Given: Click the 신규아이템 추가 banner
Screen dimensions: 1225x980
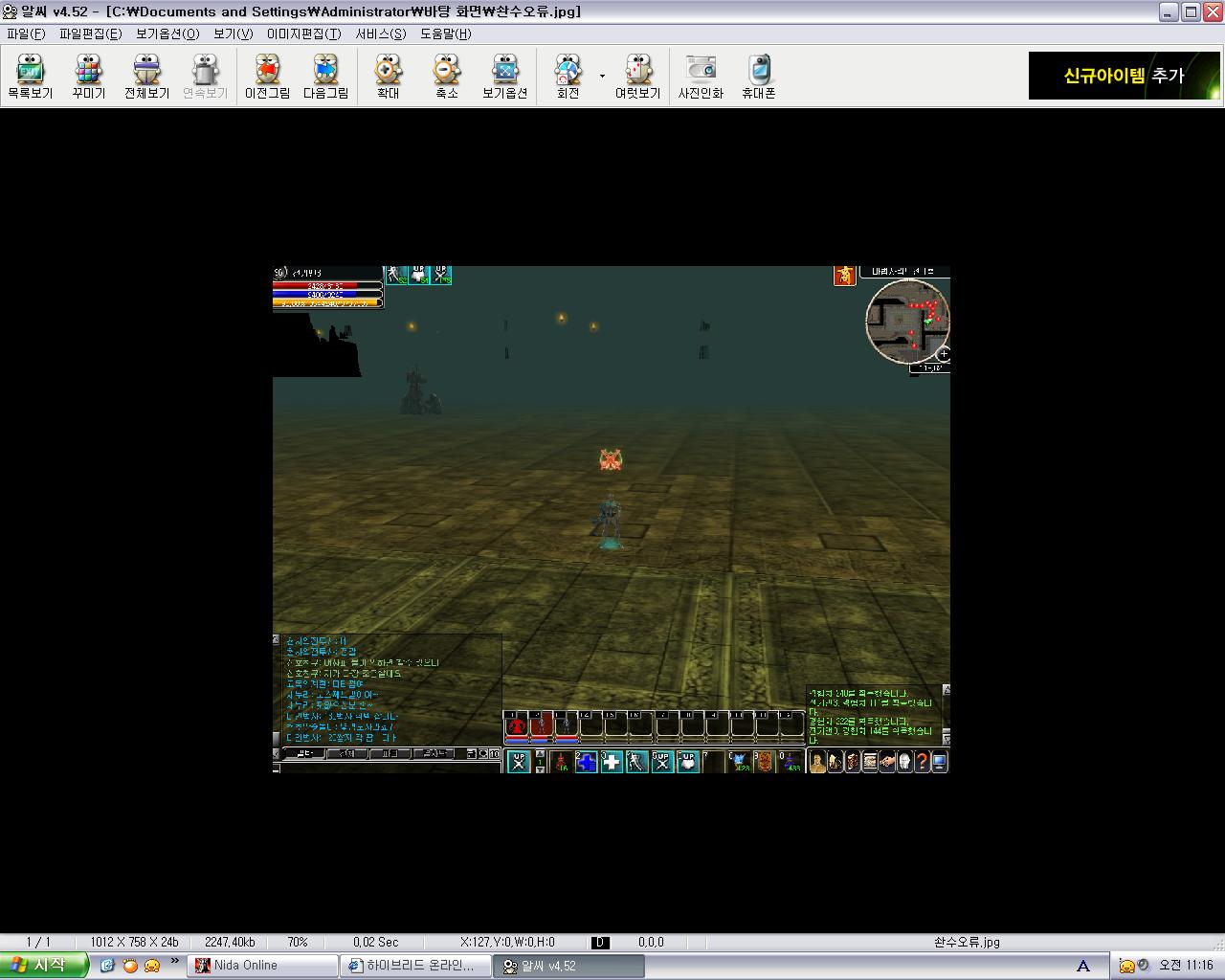Looking at the screenshot, I should tap(1124, 76).
